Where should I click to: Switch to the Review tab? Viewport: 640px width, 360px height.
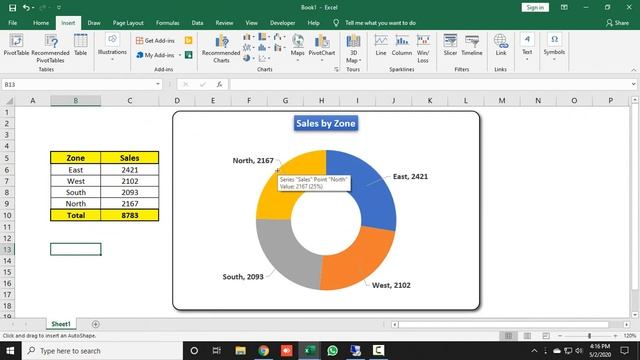click(224, 23)
